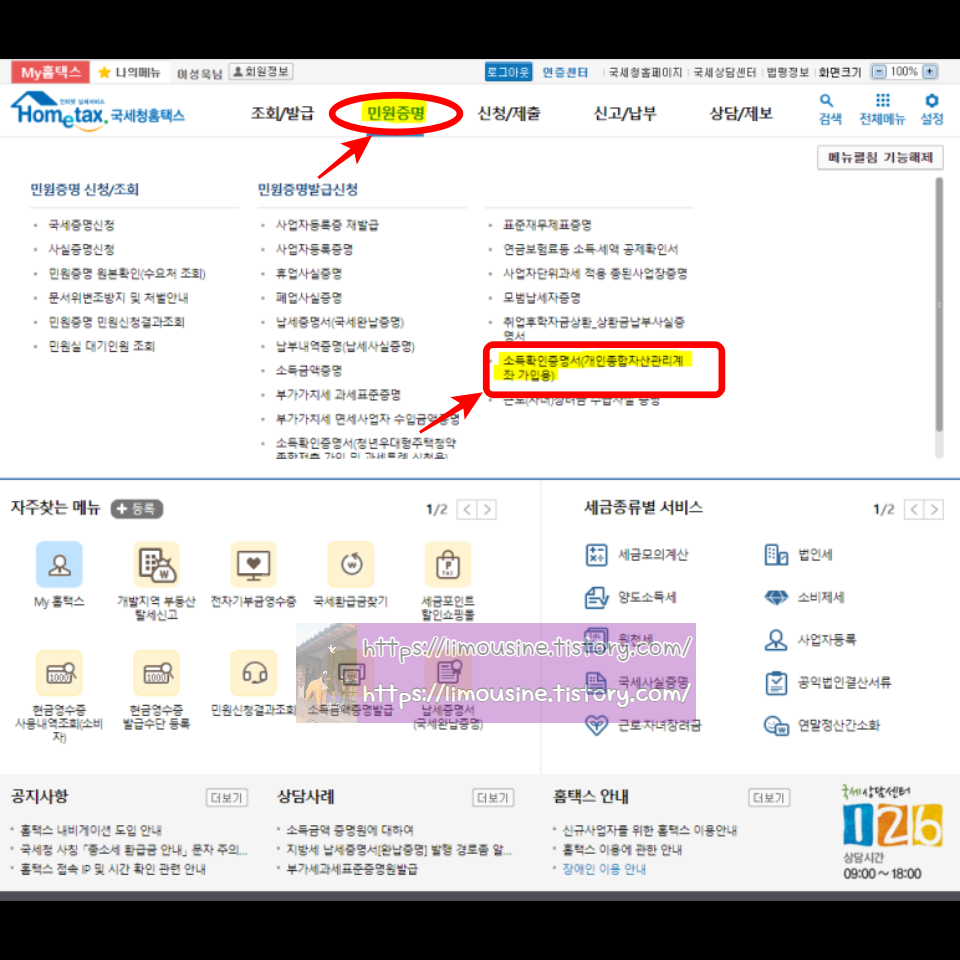Select 소득확인증명서(개인종합자산관리계좌 가입용)
This screenshot has height=960, width=960.
click(x=593, y=367)
